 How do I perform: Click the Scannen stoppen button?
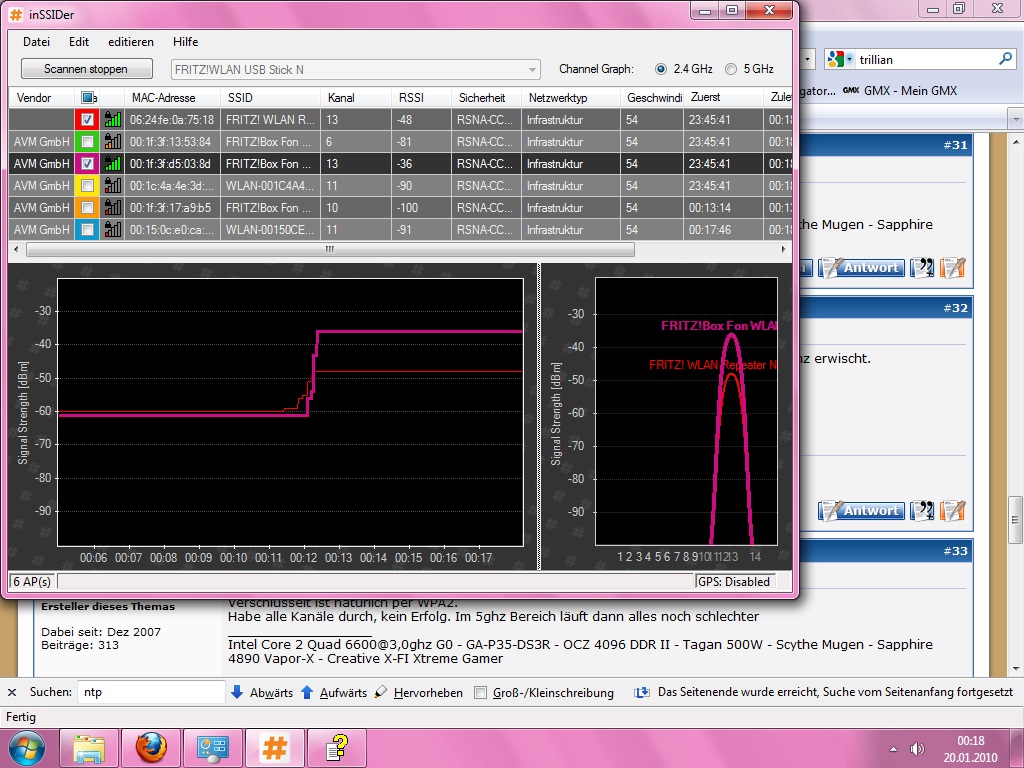[86, 69]
